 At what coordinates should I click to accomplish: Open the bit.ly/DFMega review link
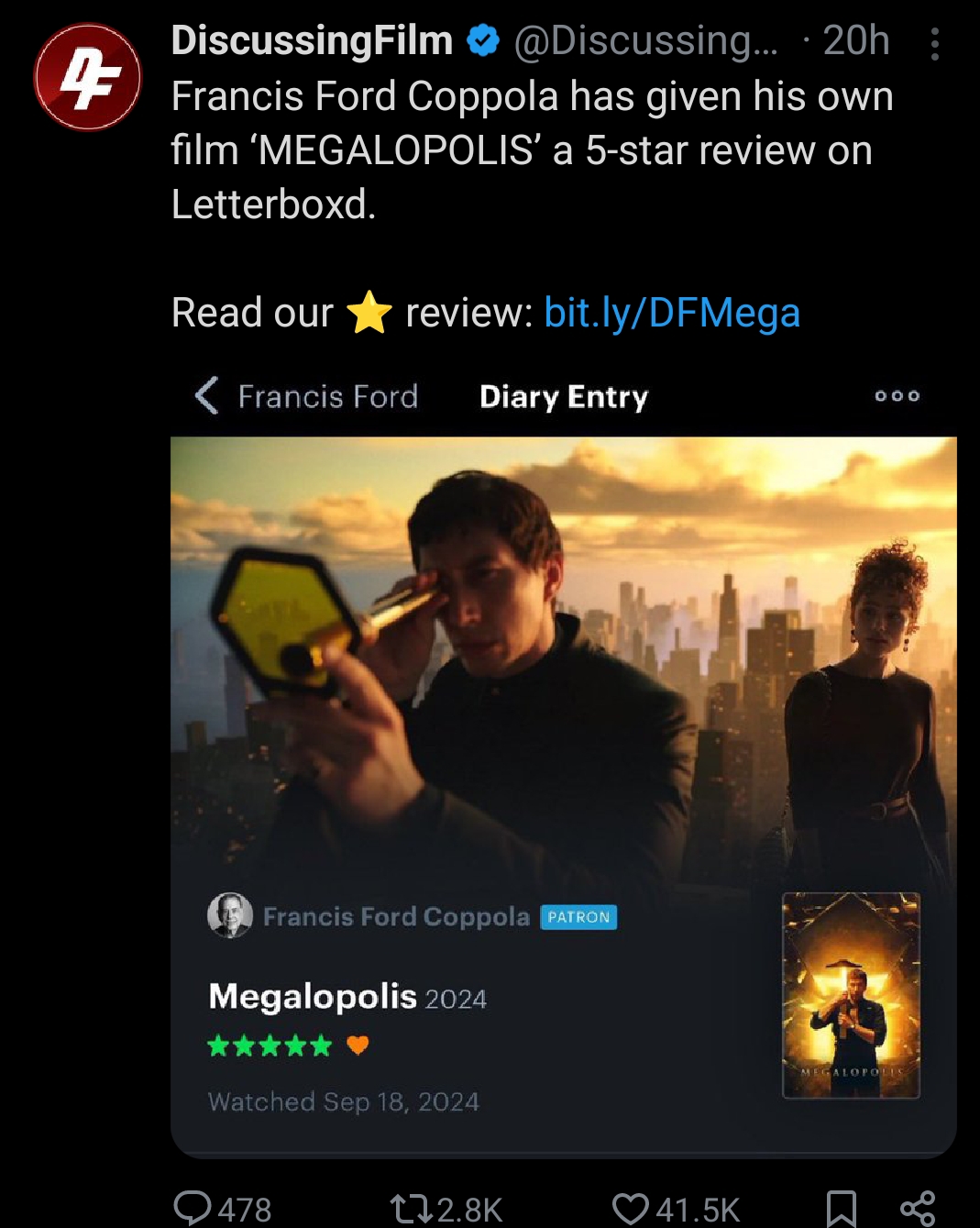click(x=672, y=313)
